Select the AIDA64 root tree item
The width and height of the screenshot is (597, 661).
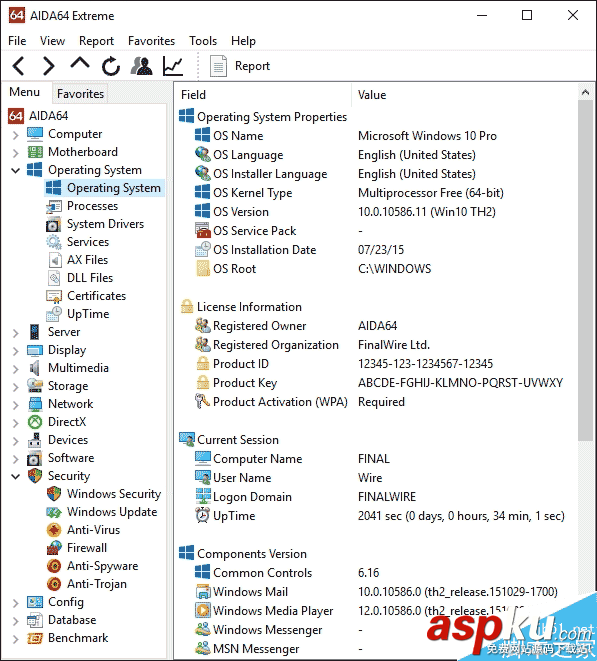38,116
